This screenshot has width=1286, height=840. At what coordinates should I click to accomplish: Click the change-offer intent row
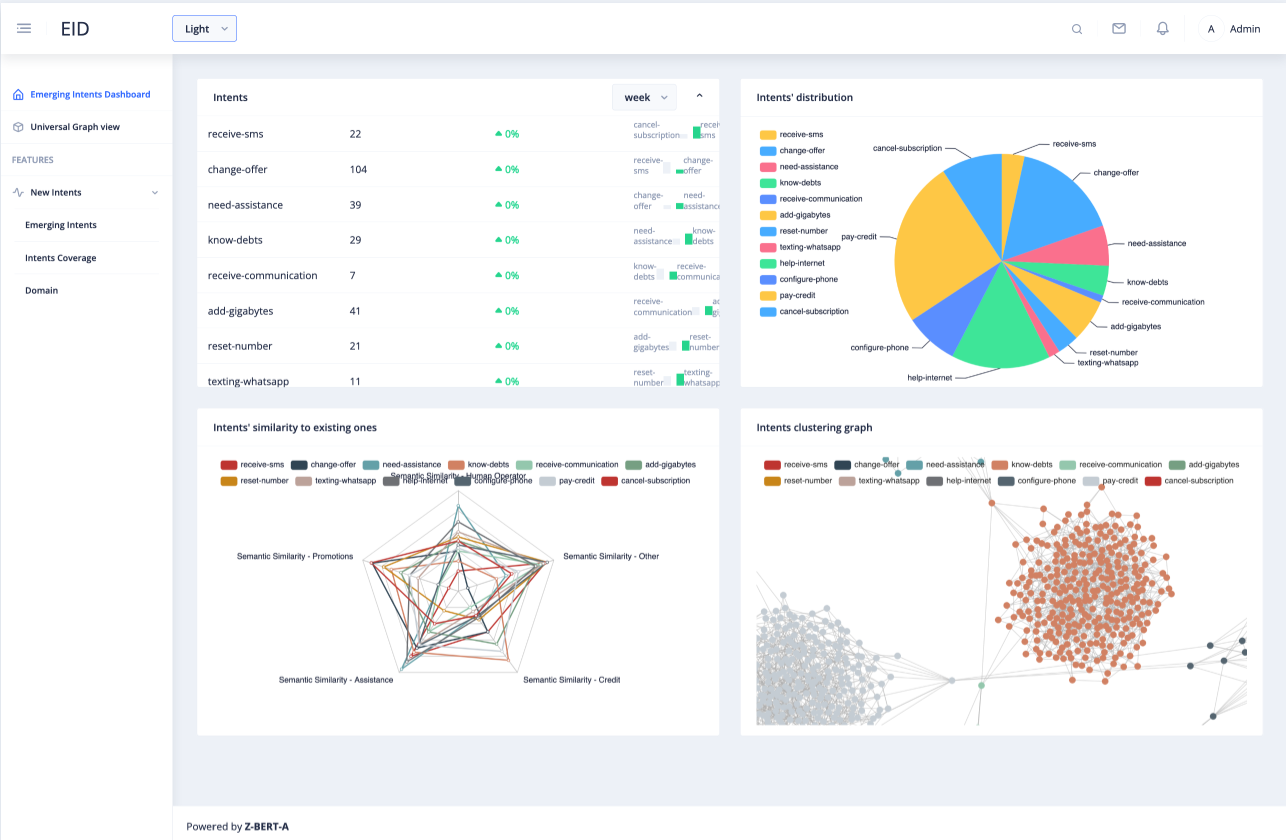(x=458, y=169)
